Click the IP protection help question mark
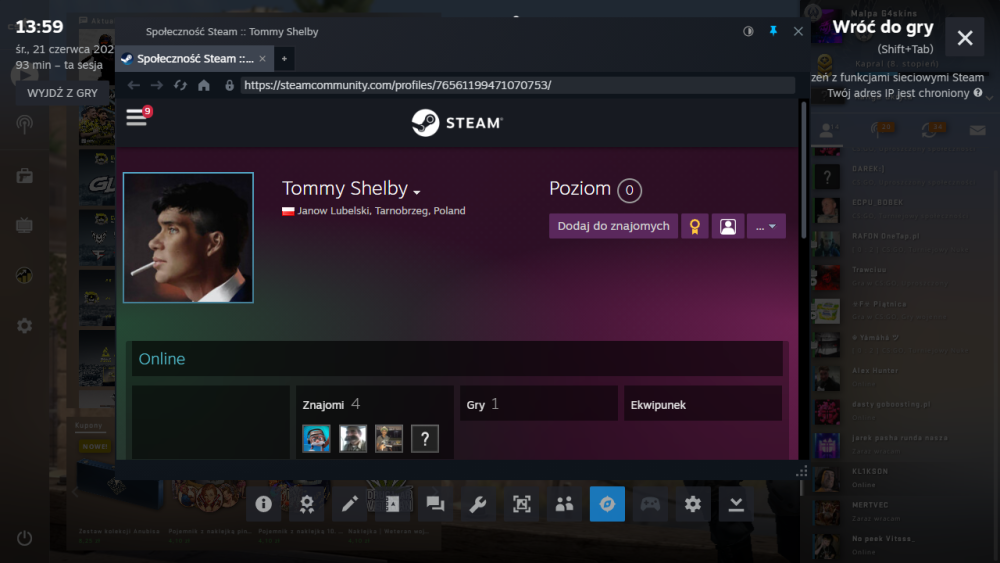The height and width of the screenshot is (563, 1000). (978, 92)
